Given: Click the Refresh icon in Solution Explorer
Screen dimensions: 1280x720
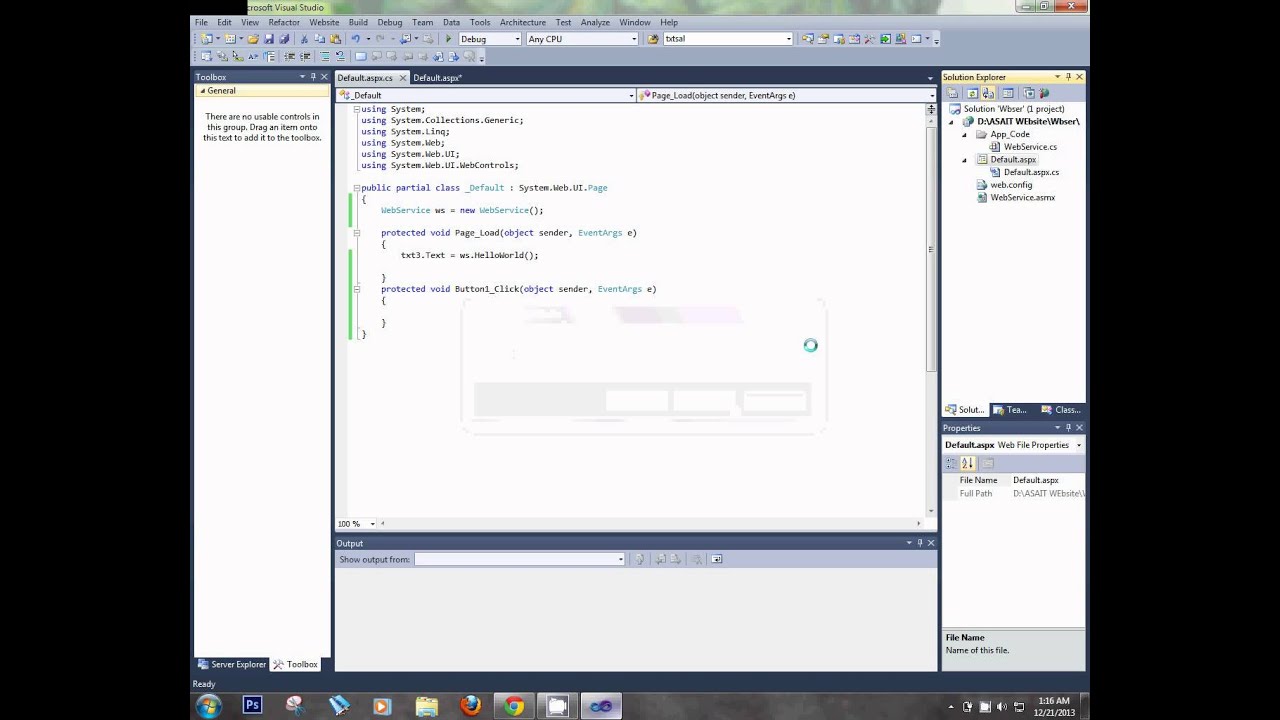Looking at the screenshot, I should coord(972,93).
